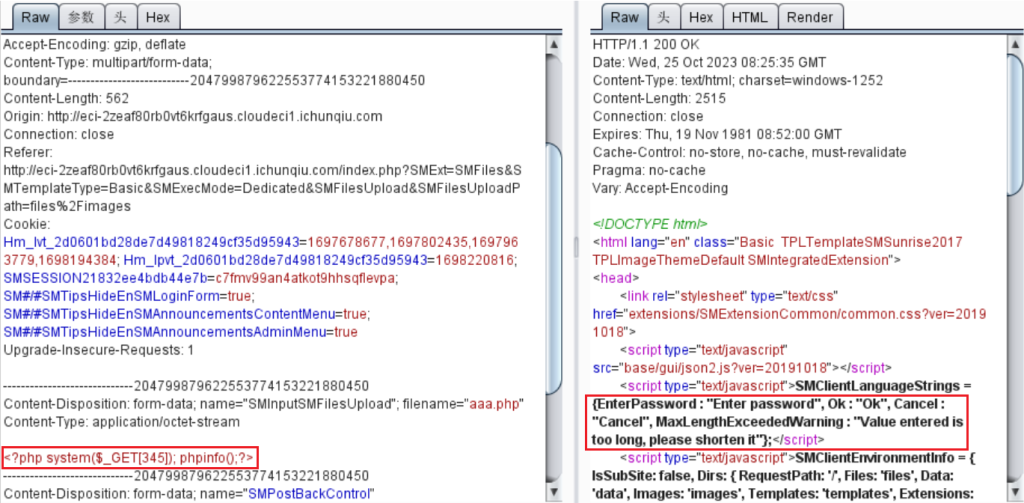
Task: Click the SMPostBackControl form field name
Action: 309,492
